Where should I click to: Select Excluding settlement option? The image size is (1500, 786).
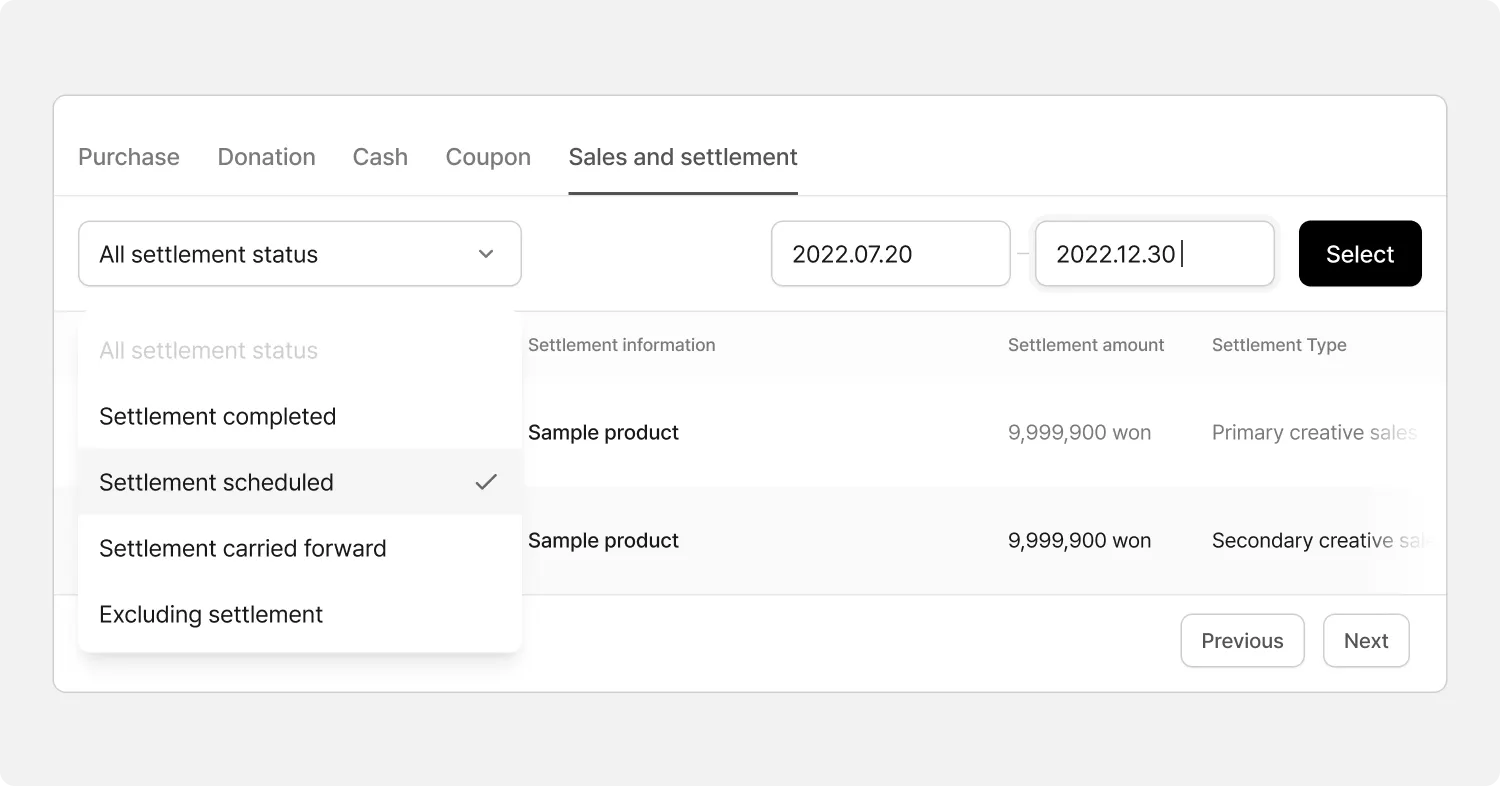tap(211, 615)
